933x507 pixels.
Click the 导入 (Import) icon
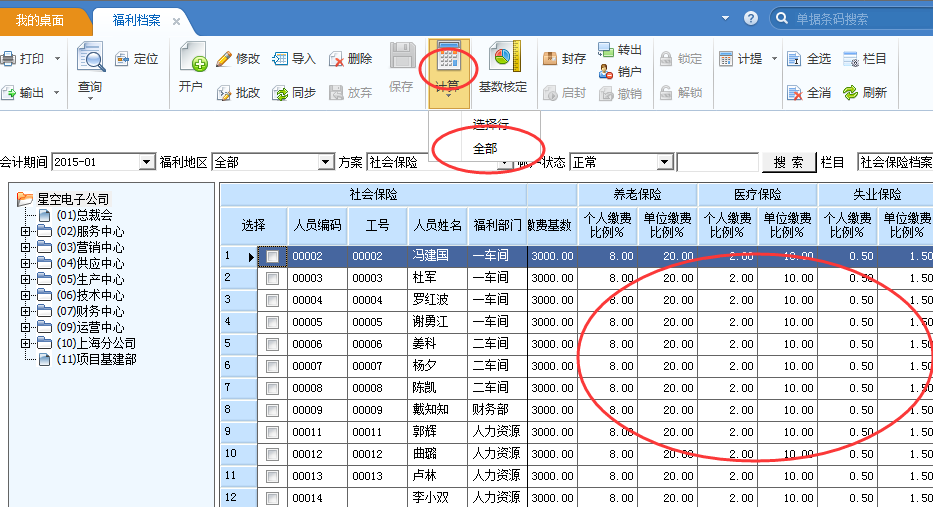coord(281,59)
